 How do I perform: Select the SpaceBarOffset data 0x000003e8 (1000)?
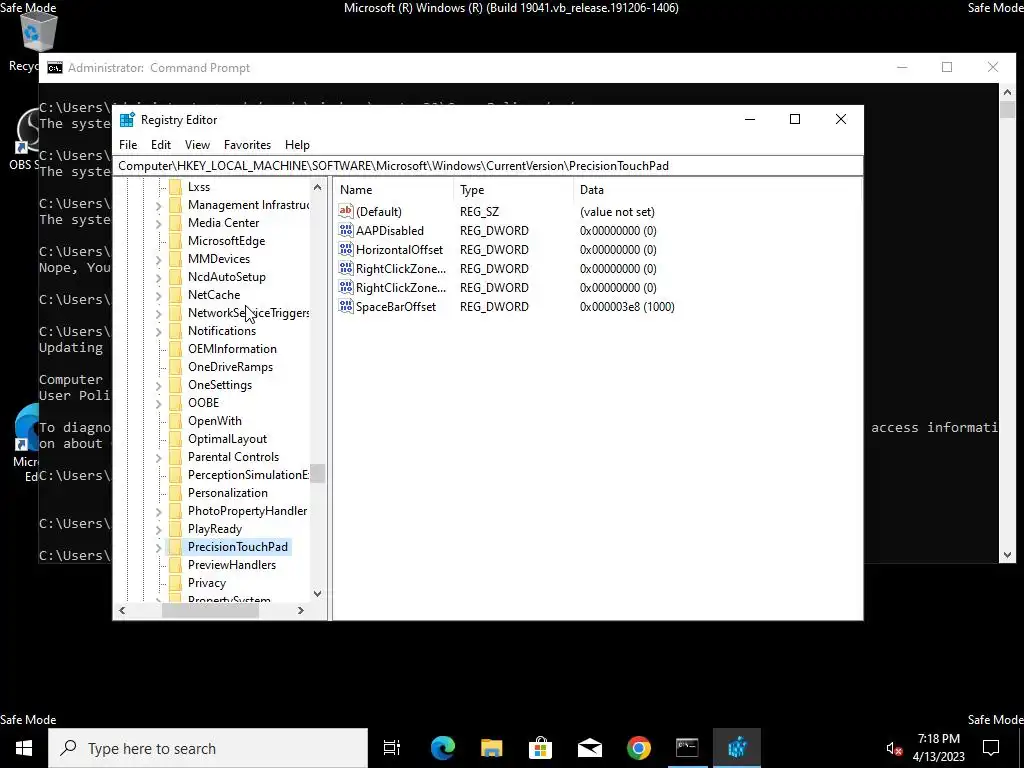pos(627,307)
